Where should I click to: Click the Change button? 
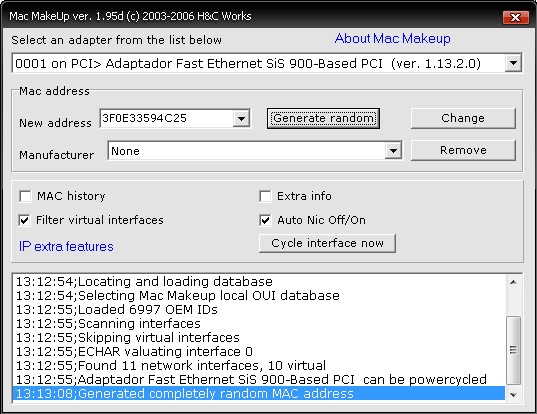463,118
